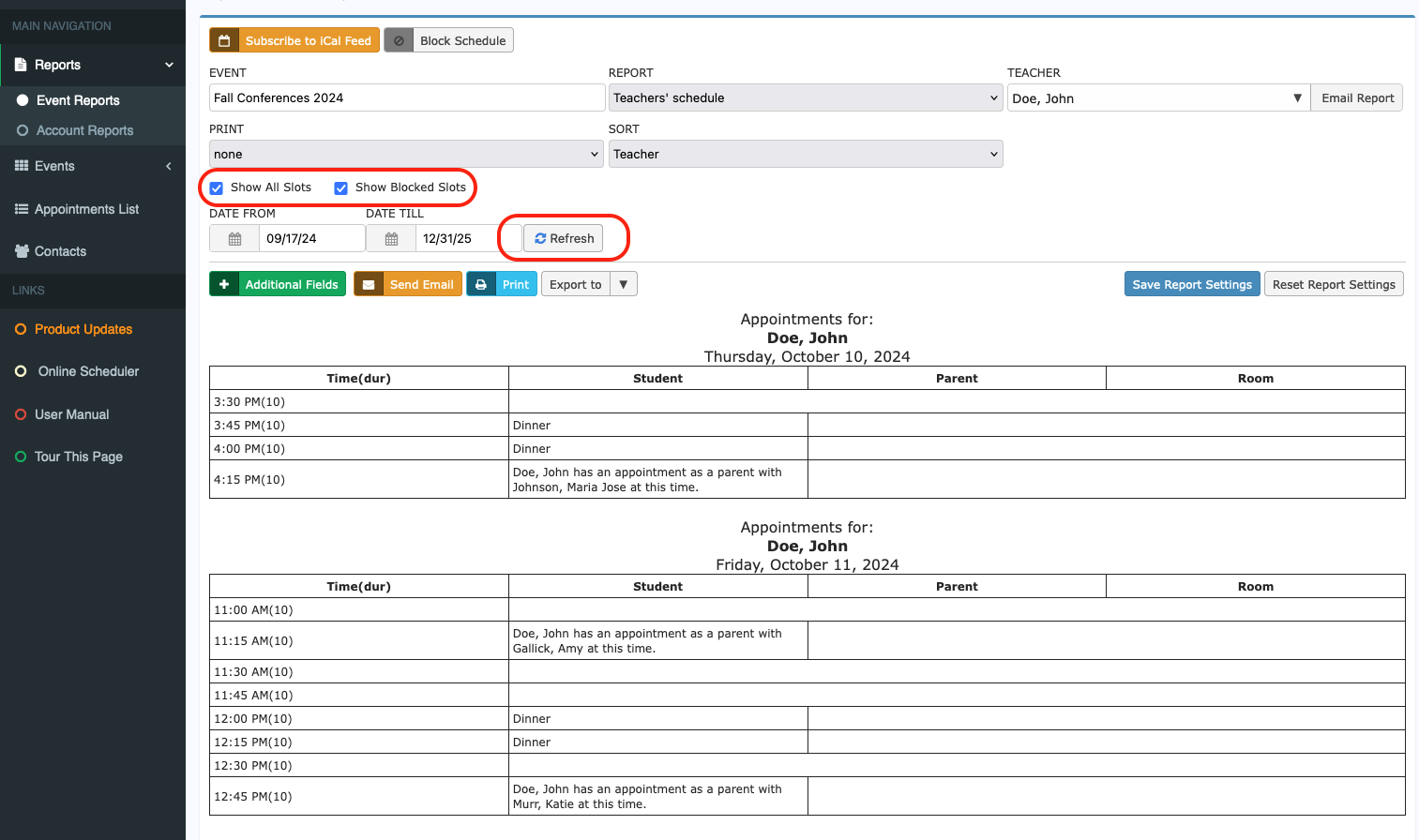This screenshot has height=840, width=1419.
Task: Open the Date Till calendar picker icon
Action: 391,239
